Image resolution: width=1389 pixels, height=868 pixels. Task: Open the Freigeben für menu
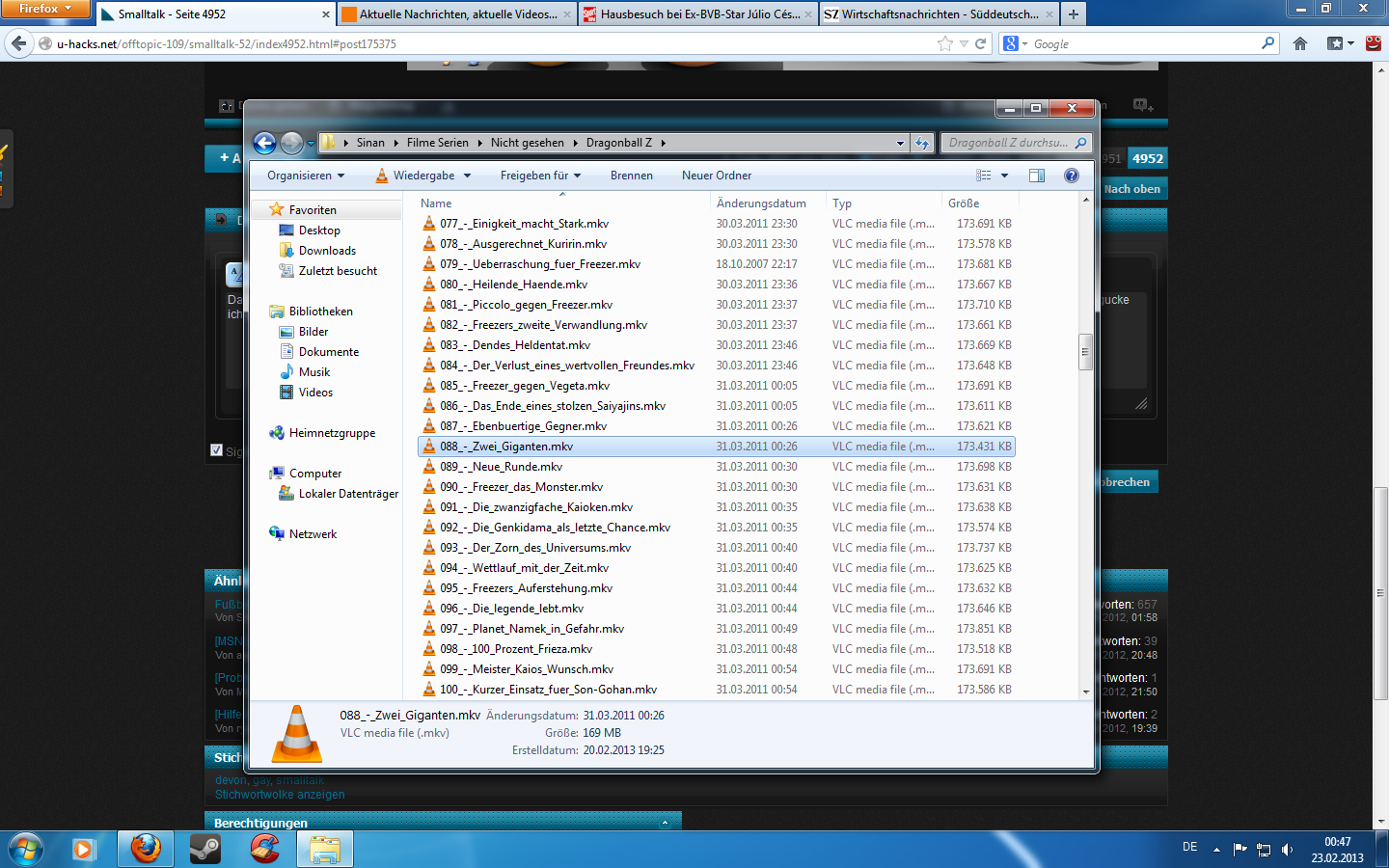tap(540, 176)
